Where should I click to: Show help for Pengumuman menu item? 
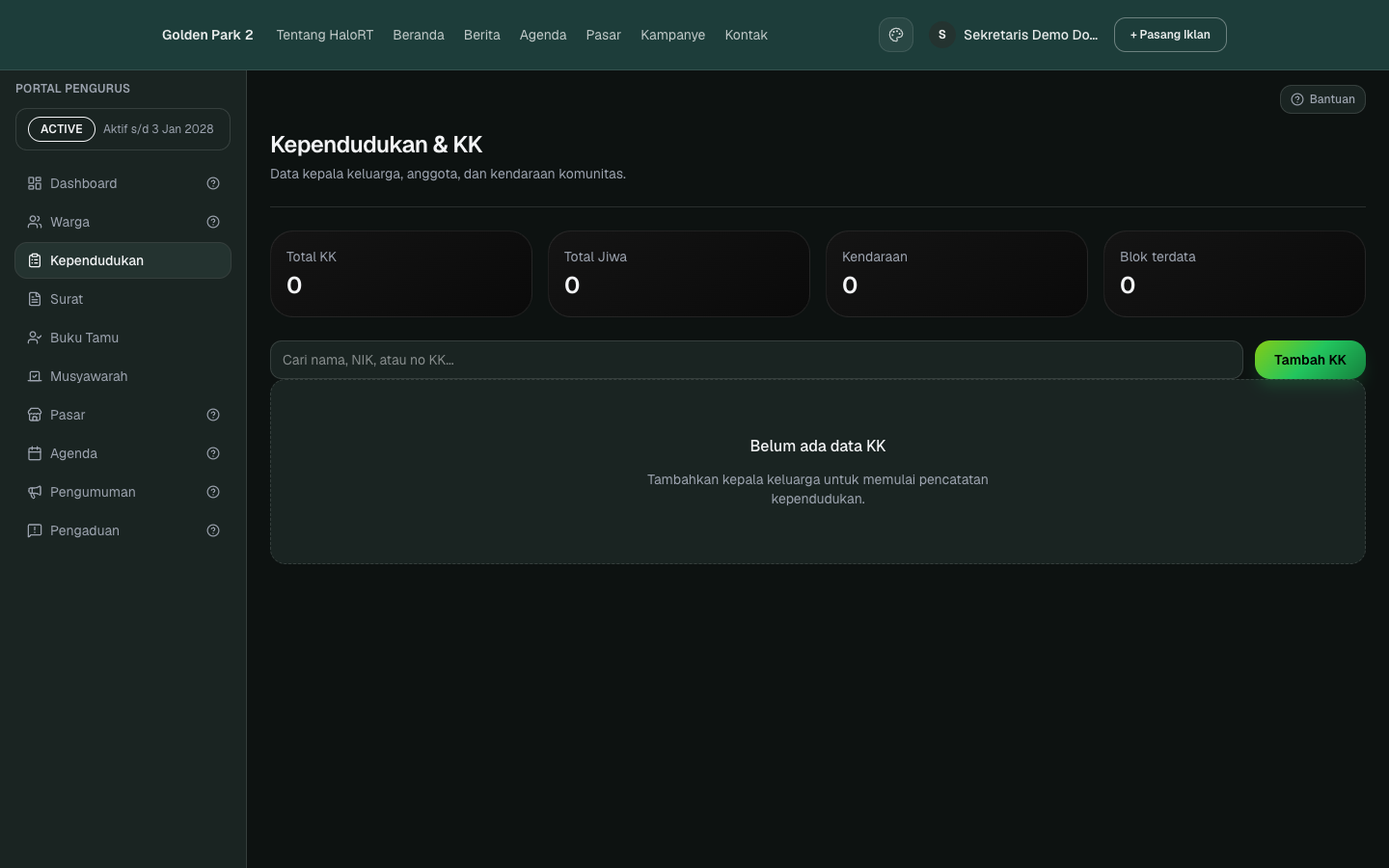[x=213, y=492]
